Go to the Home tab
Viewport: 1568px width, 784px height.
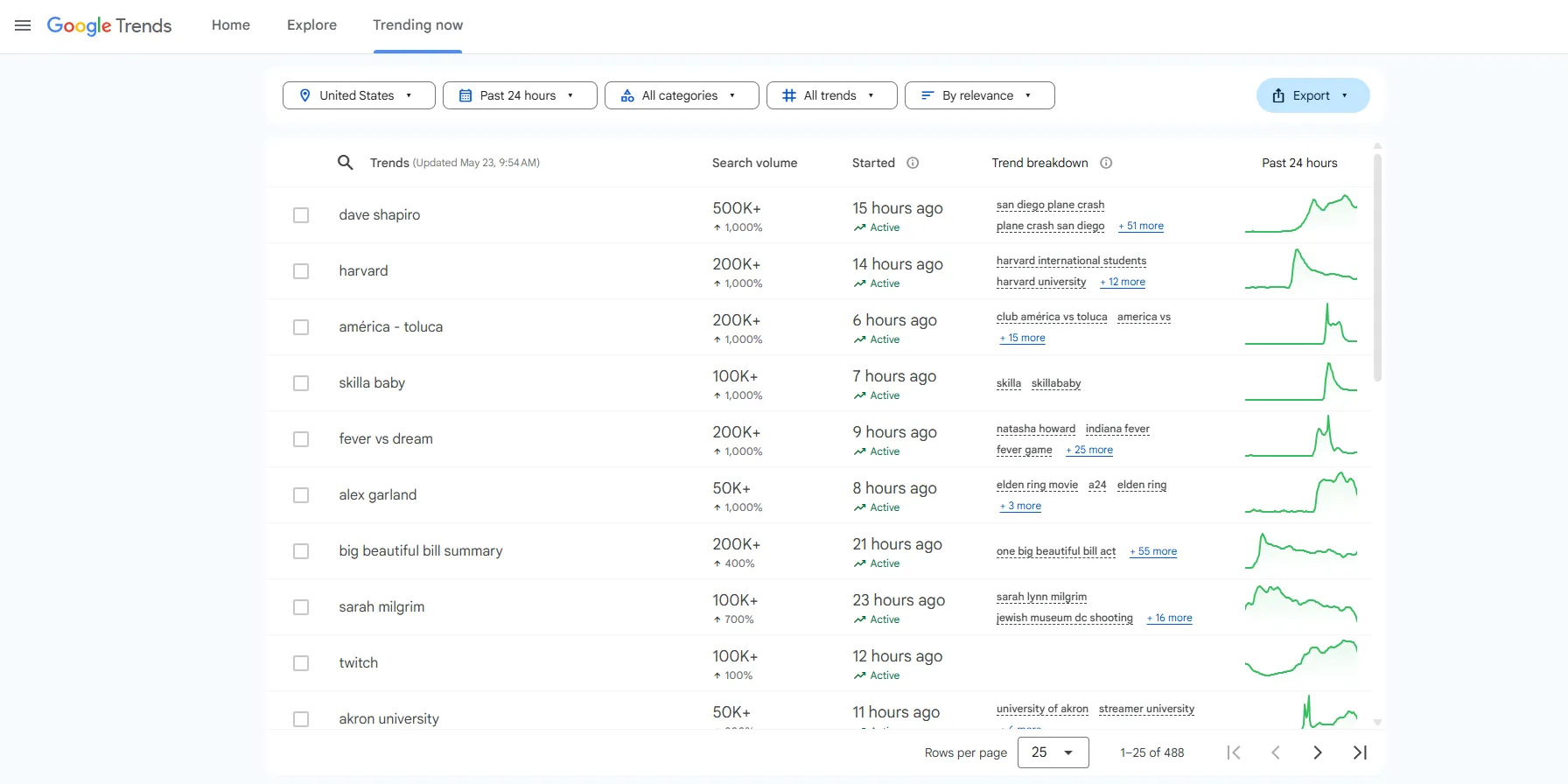tap(231, 25)
